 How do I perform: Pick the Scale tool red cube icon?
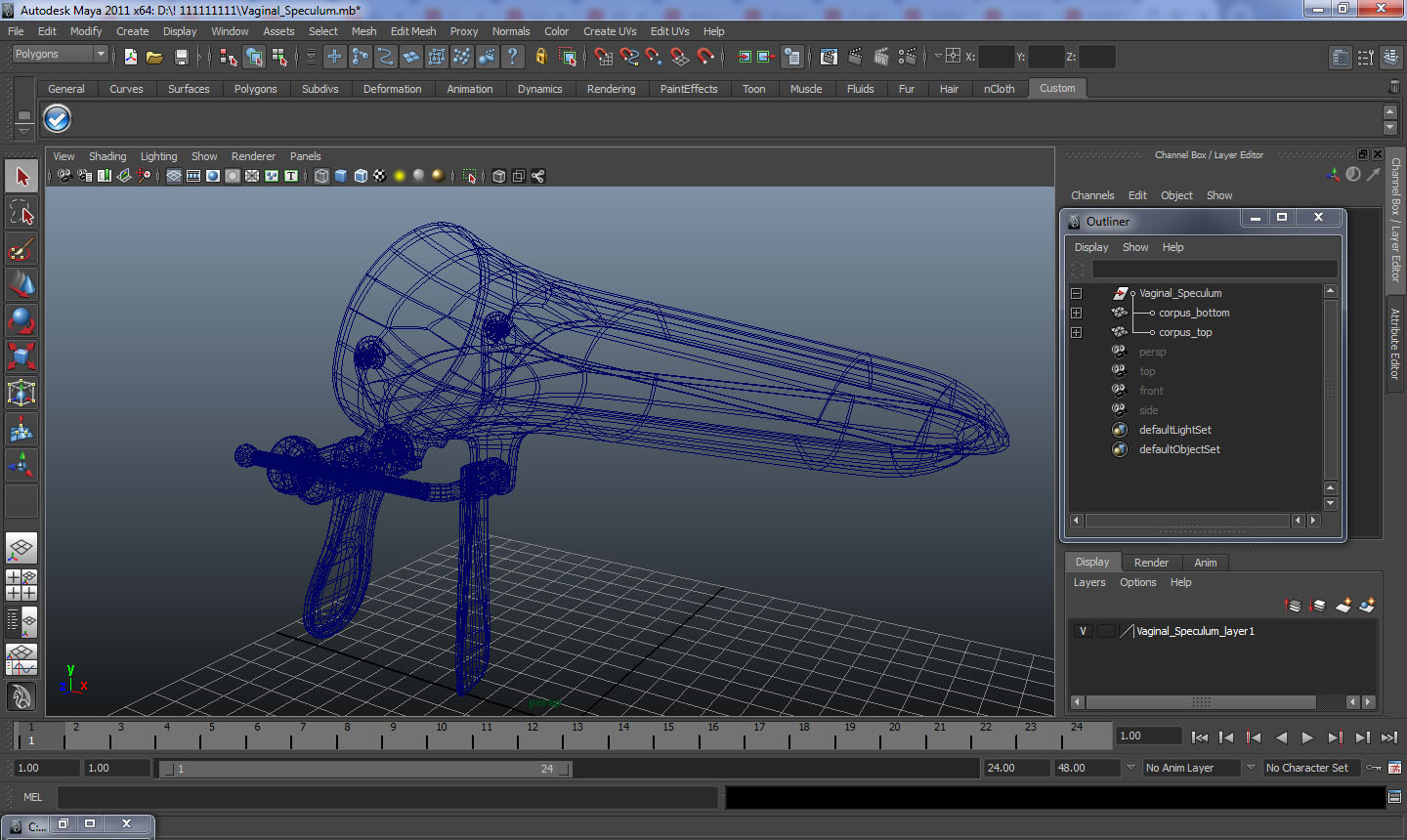pos(21,357)
